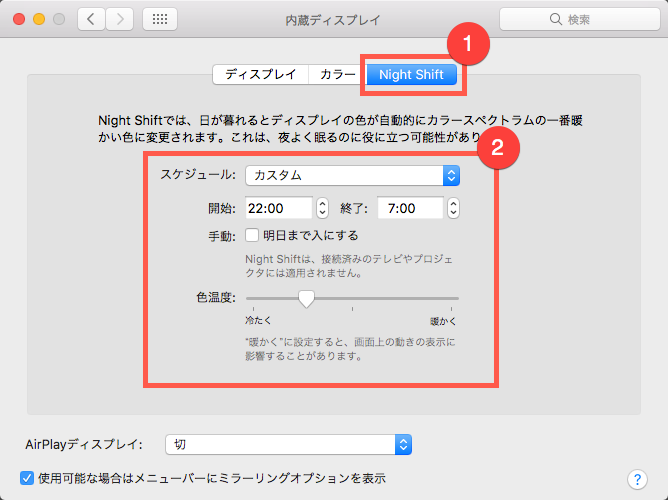Click the 明日まで入にする label text
The image size is (668, 500).
[x=311, y=236]
